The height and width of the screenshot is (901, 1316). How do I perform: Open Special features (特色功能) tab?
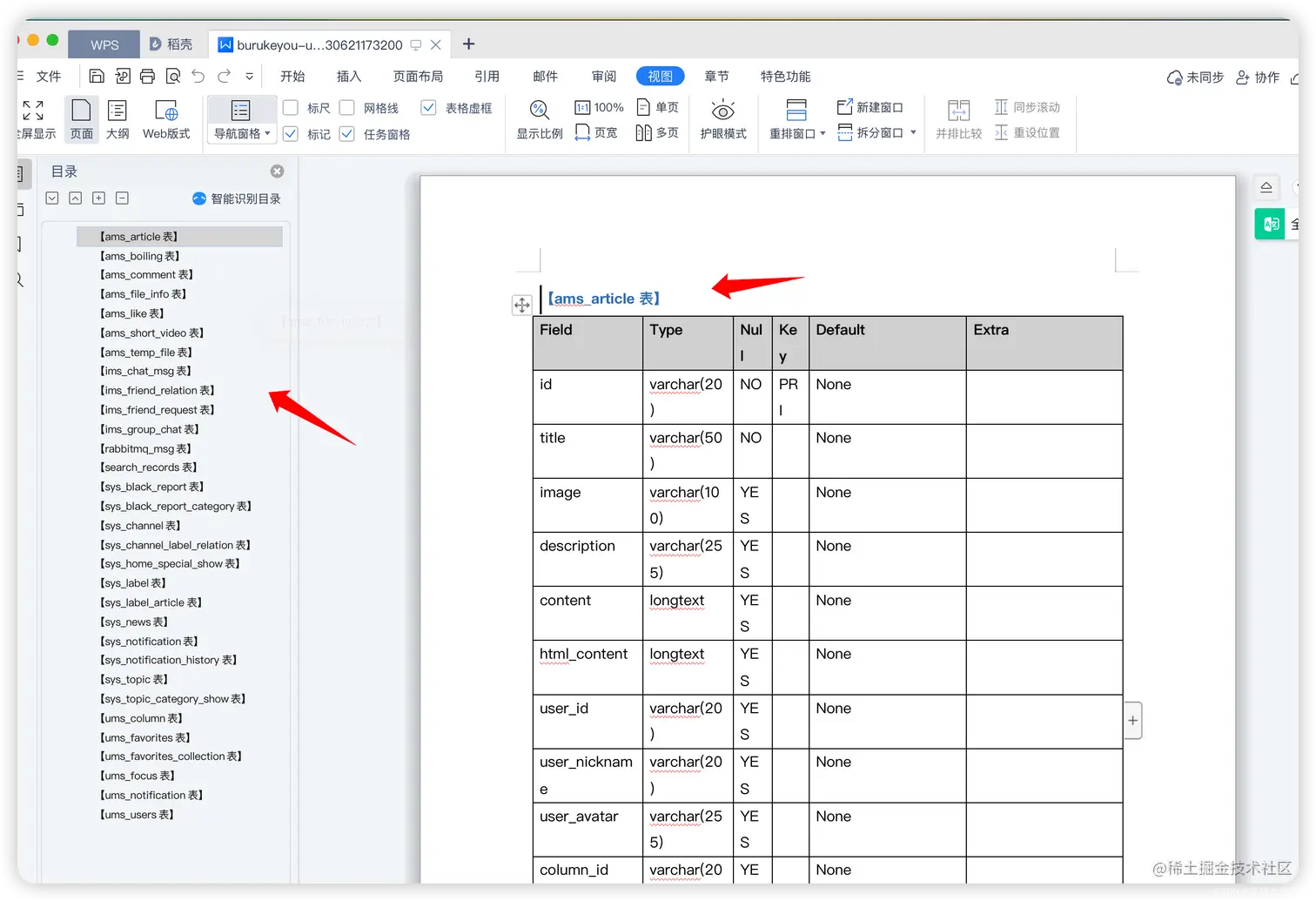786,77
